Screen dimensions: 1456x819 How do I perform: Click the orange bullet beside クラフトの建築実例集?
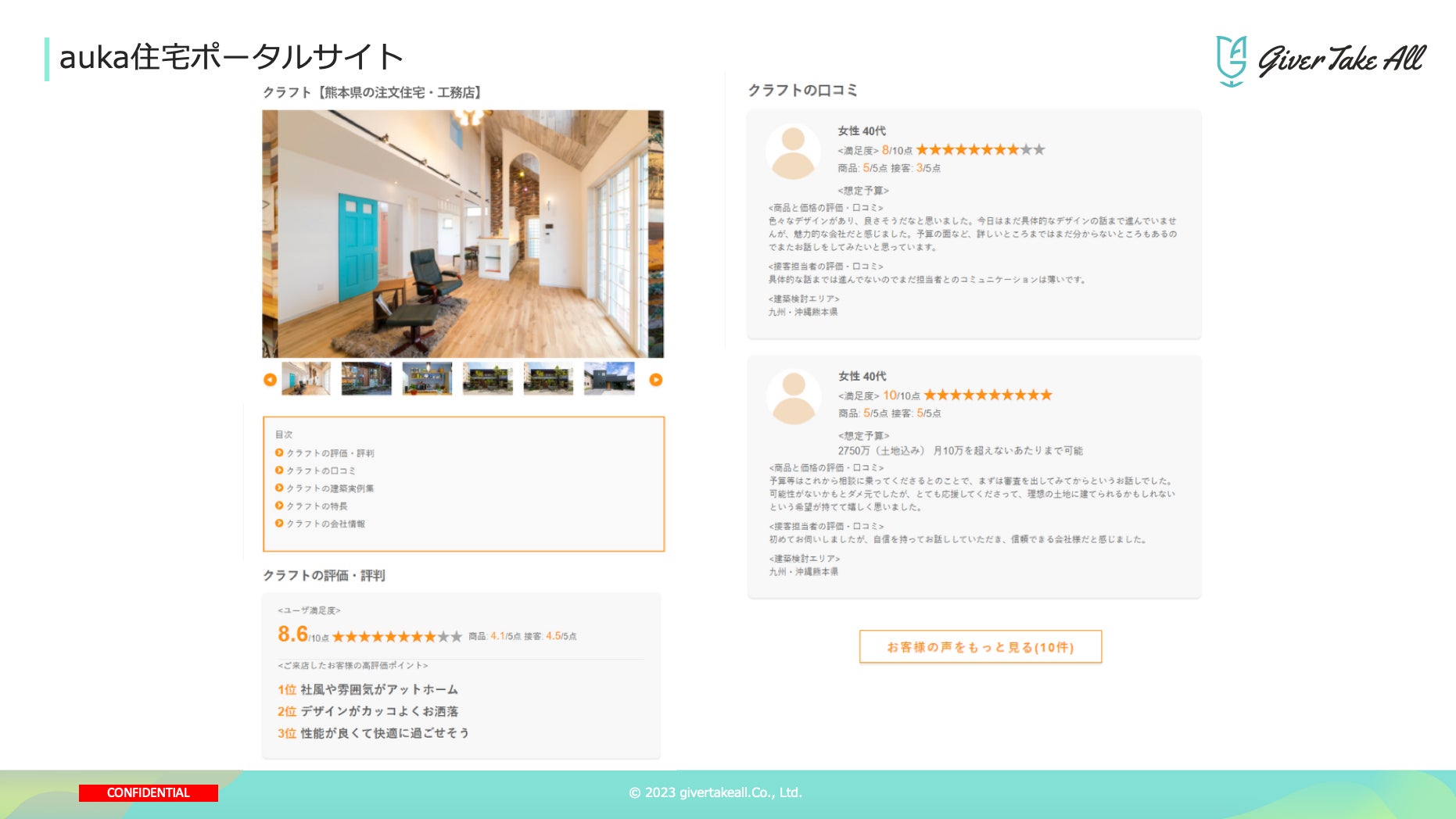[279, 488]
